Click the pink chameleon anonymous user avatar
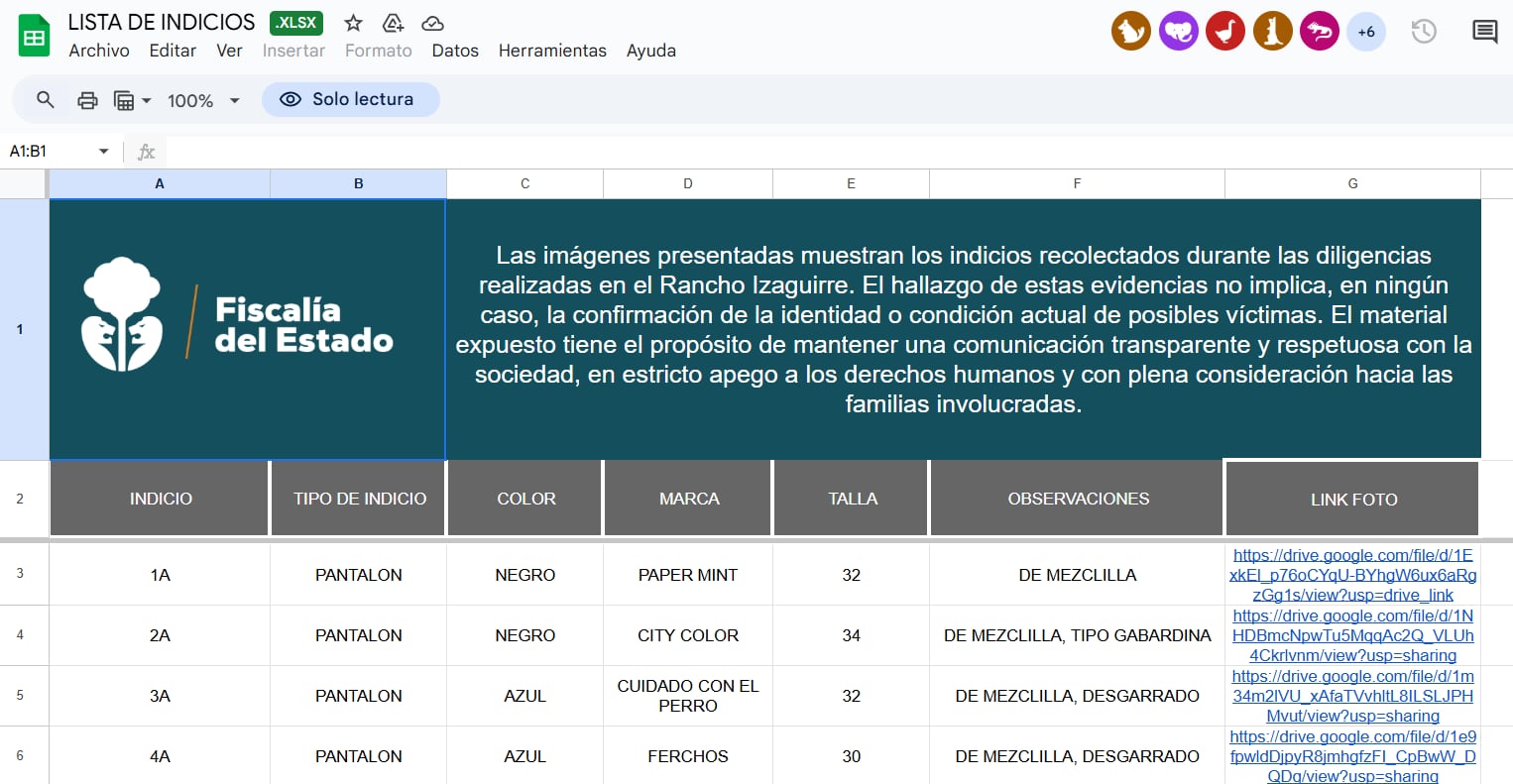Image resolution: width=1513 pixels, height=784 pixels. [x=1319, y=32]
